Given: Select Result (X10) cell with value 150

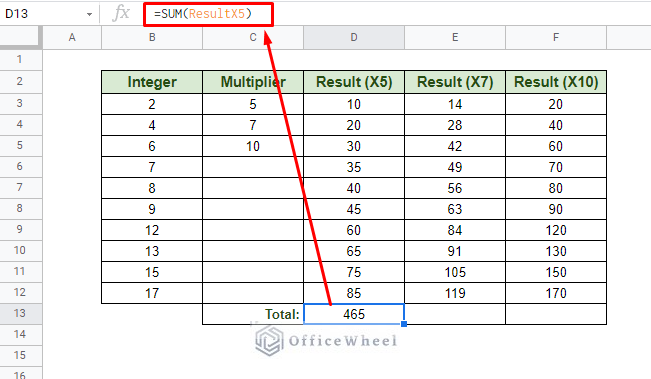Looking at the screenshot, I should click(x=556, y=272).
